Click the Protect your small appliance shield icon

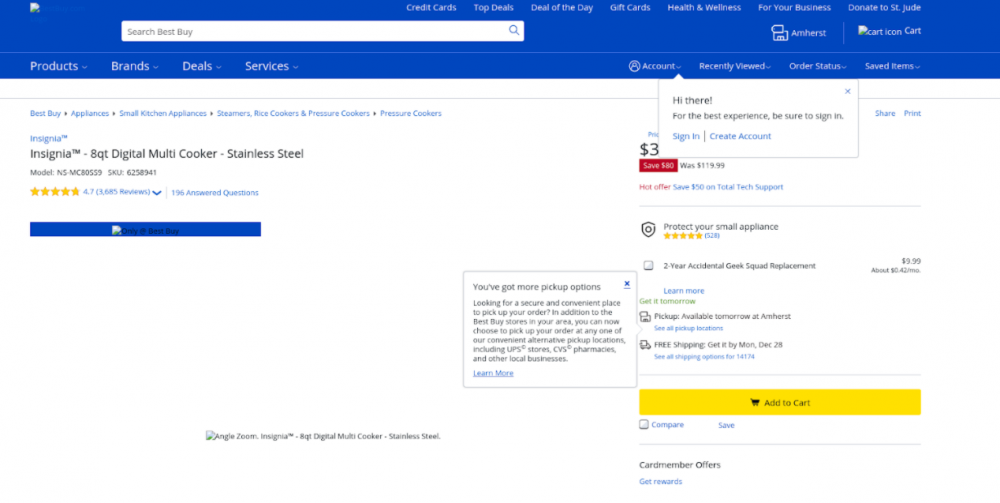648,230
